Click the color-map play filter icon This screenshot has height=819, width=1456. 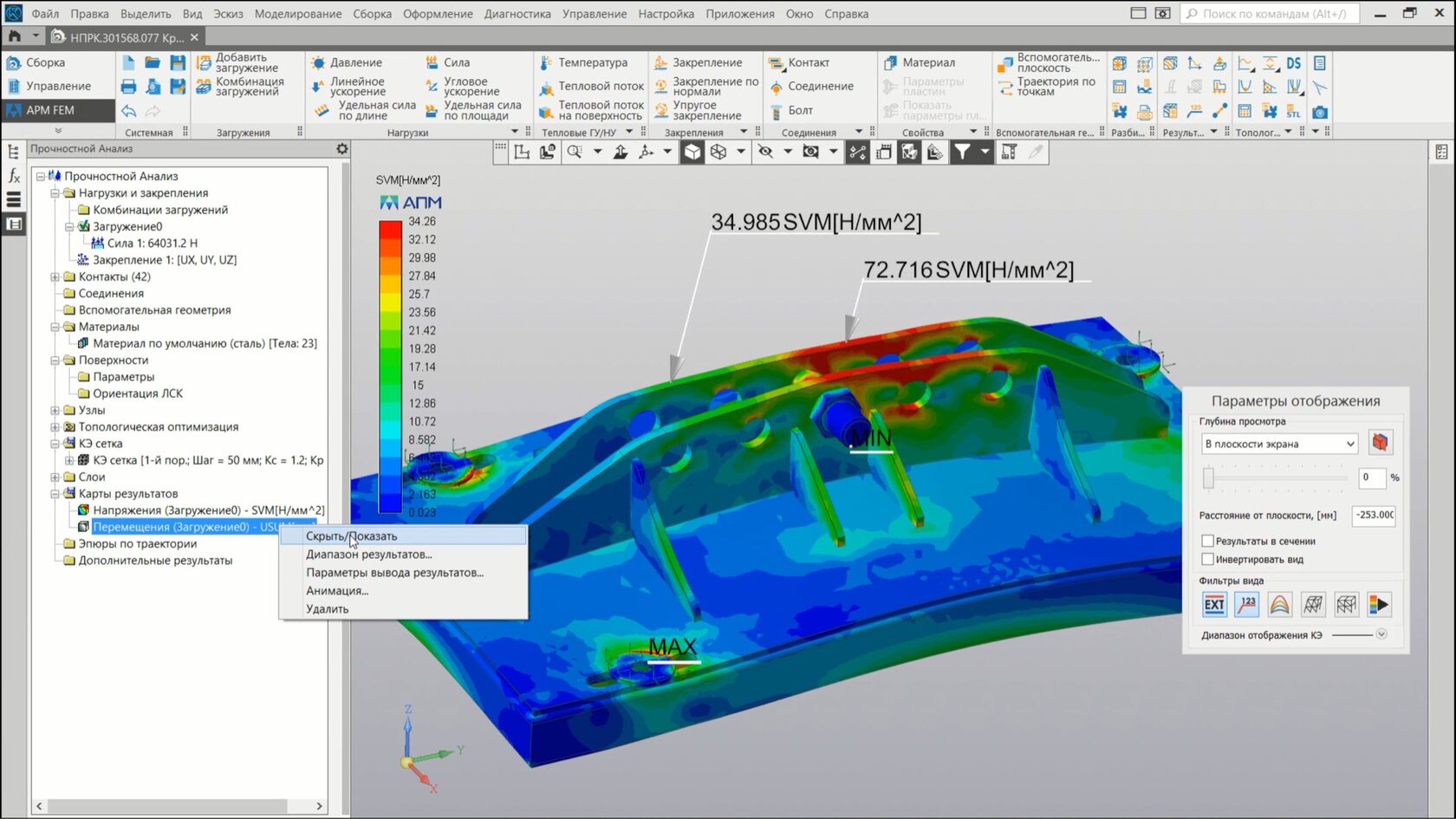coord(1379,605)
